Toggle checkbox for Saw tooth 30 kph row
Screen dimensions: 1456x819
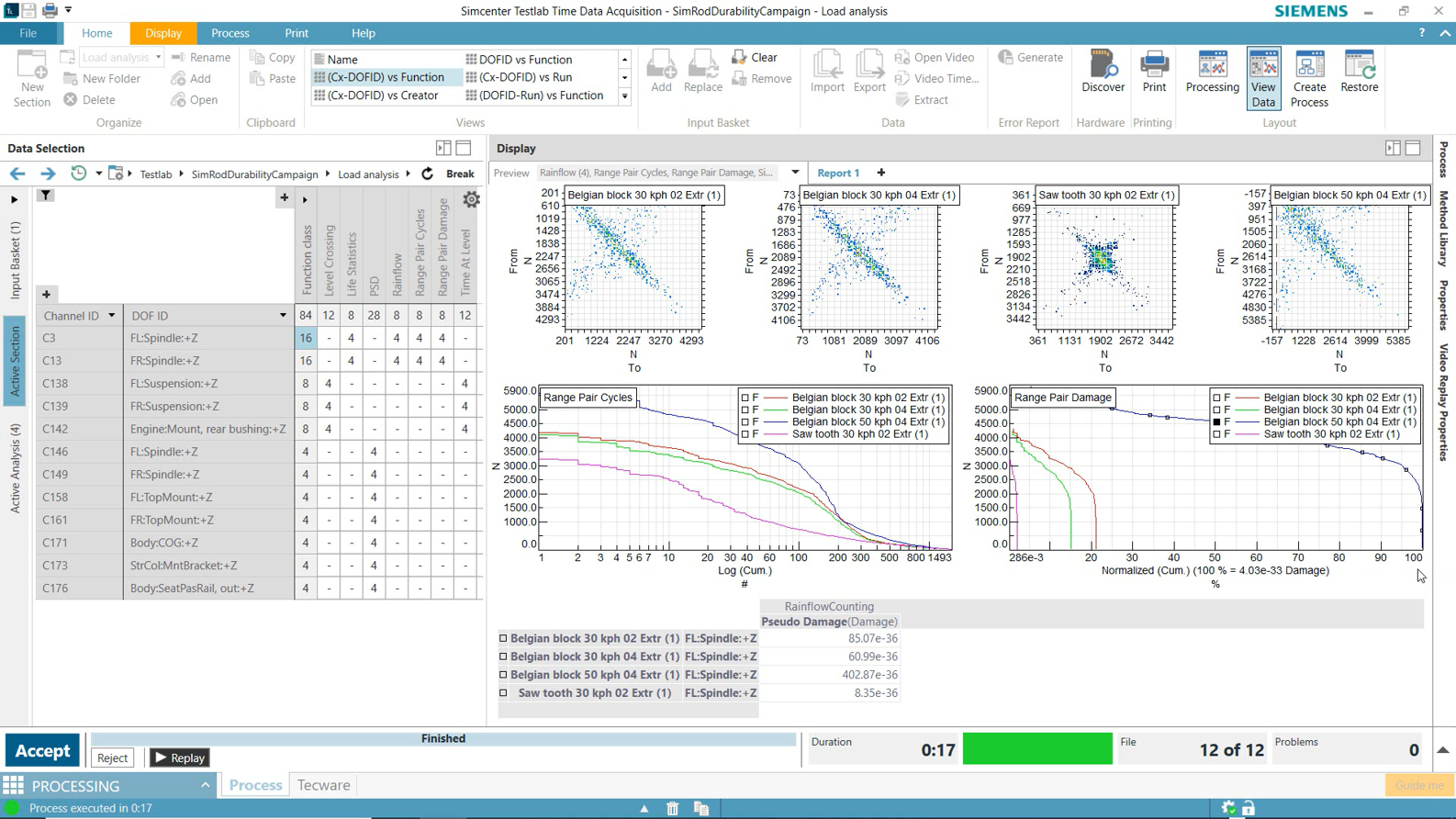(x=503, y=693)
